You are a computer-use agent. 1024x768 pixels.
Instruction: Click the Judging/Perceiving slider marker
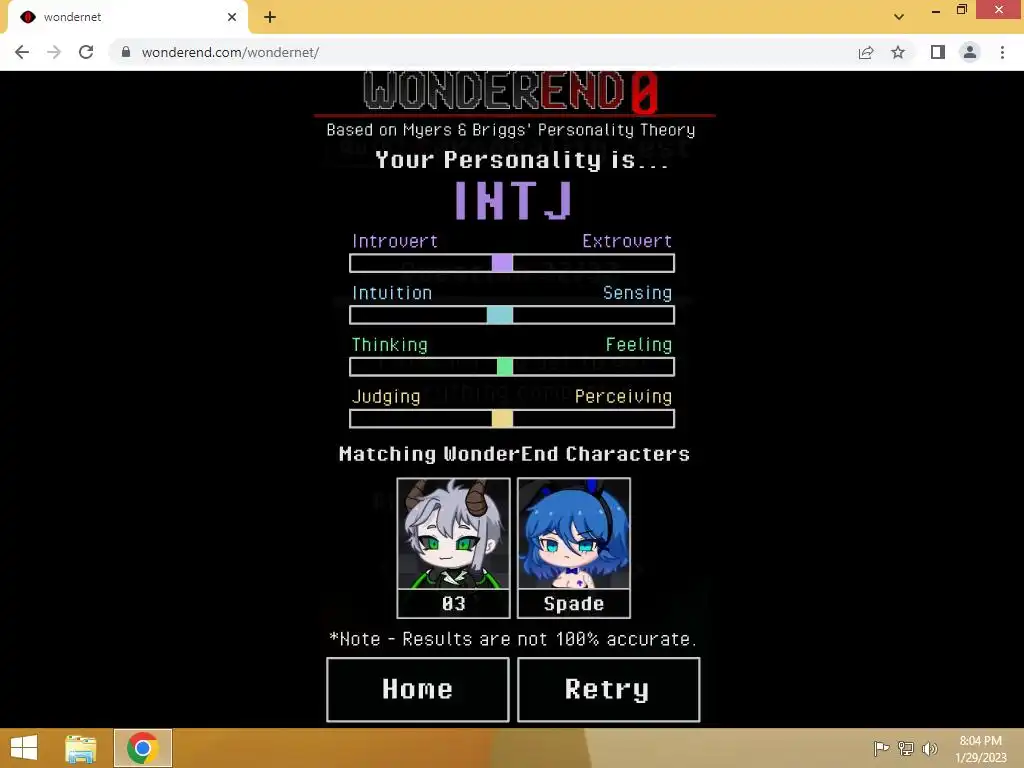(x=502, y=419)
